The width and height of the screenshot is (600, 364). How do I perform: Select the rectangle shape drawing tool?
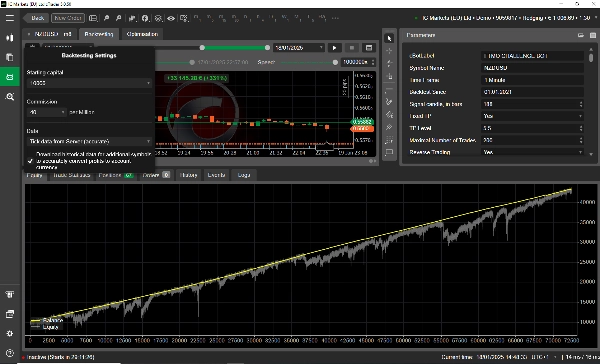pos(389,152)
